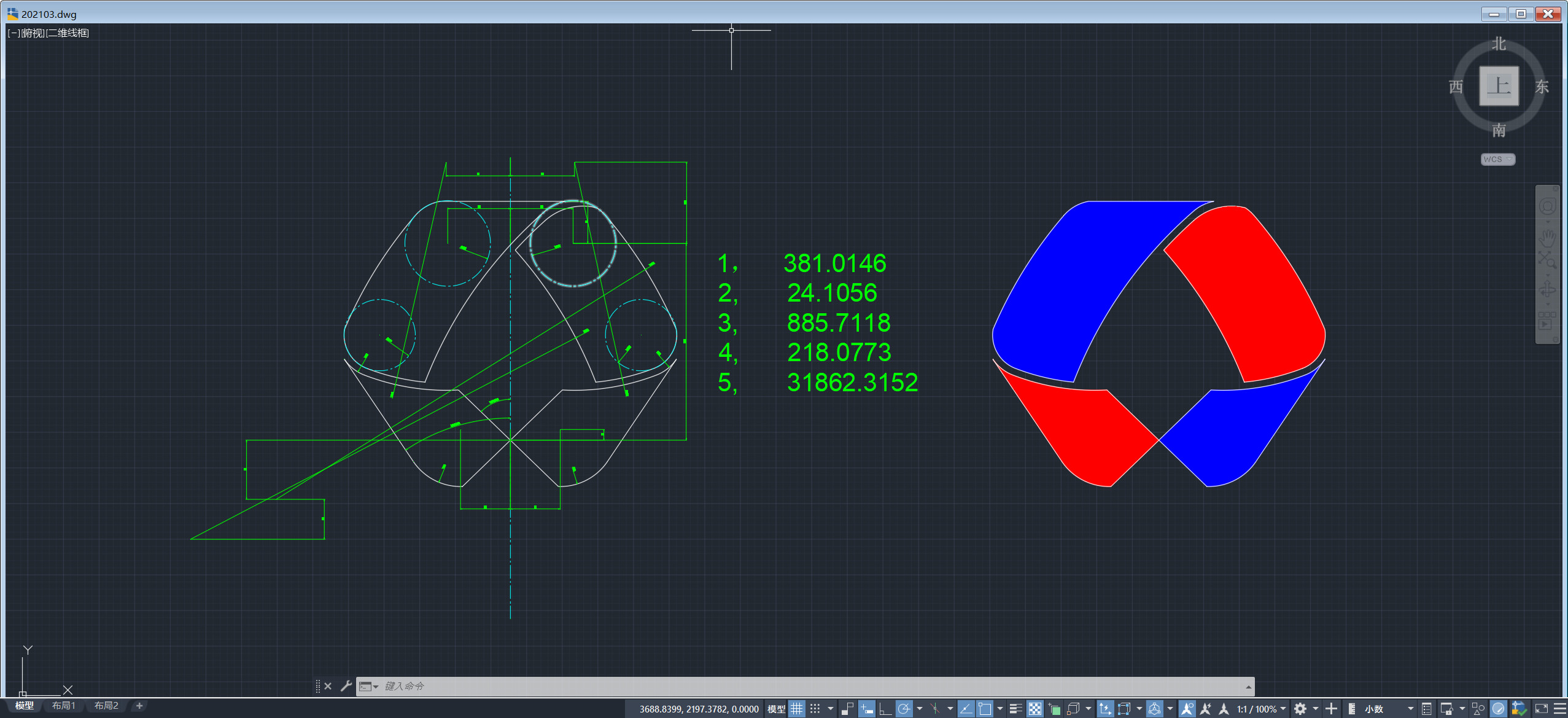Switch to the 布局2 layout tab

(106, 706)
